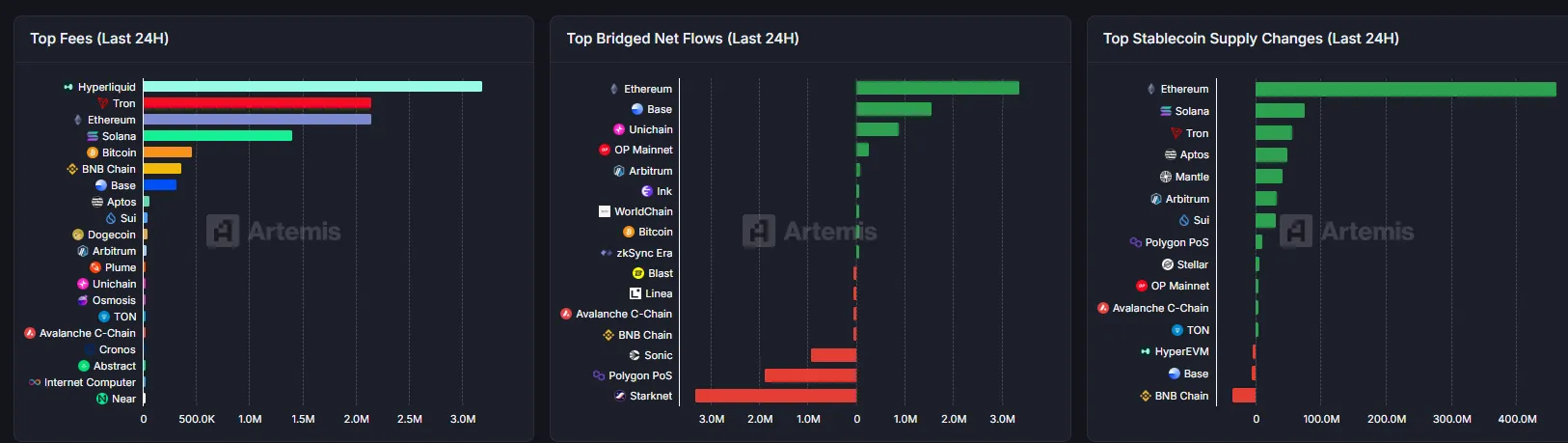
Task: Click the Top Bridged Net Flows title
Action: click(x=683, y=39)
